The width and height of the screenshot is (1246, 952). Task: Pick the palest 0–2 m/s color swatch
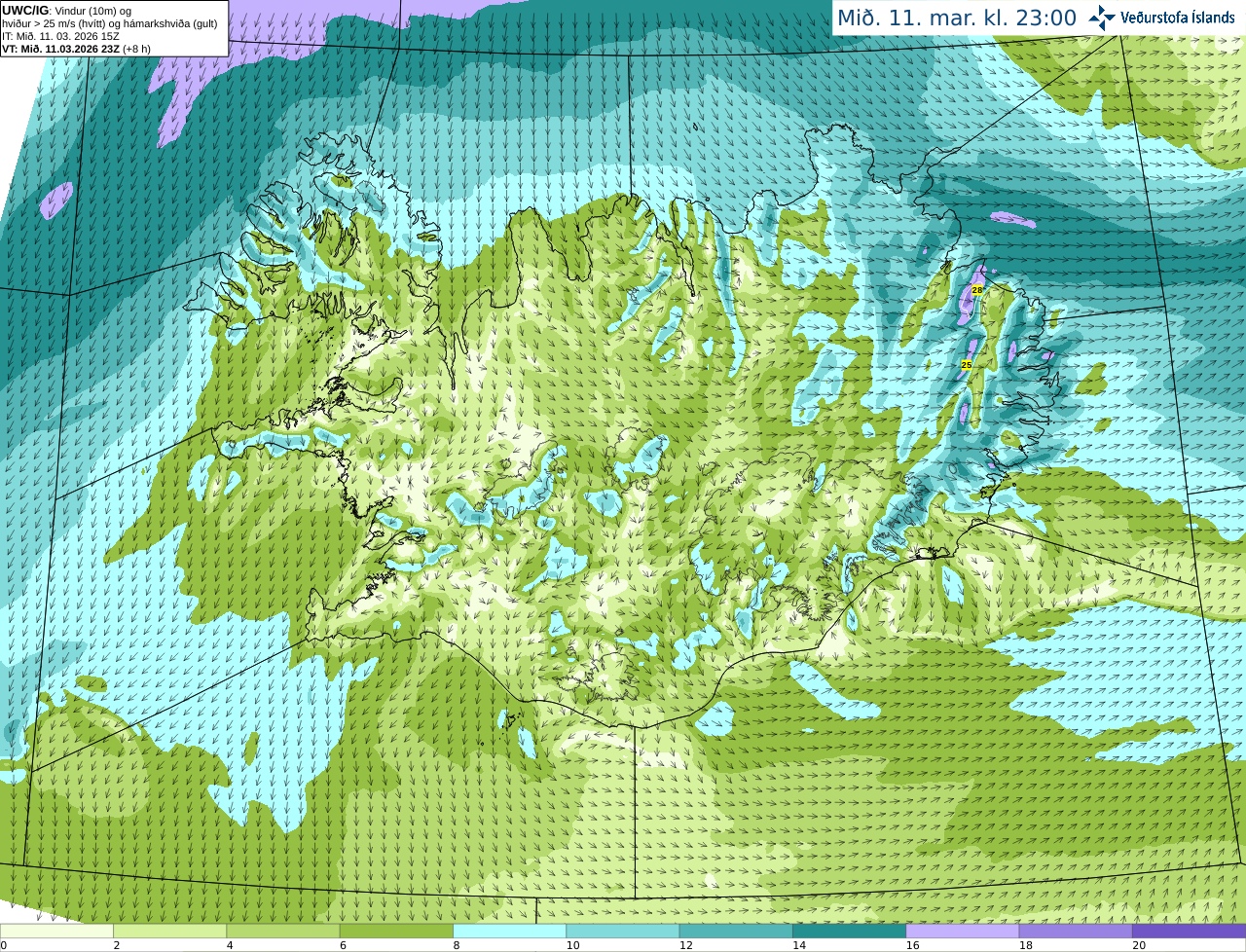pos(56,932)
